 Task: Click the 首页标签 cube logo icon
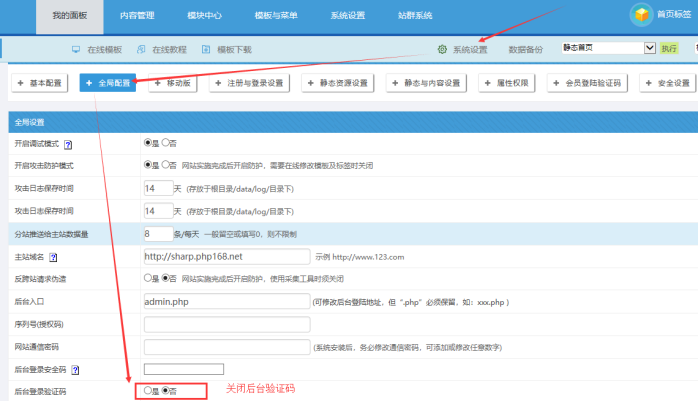(x=641, y=14)
